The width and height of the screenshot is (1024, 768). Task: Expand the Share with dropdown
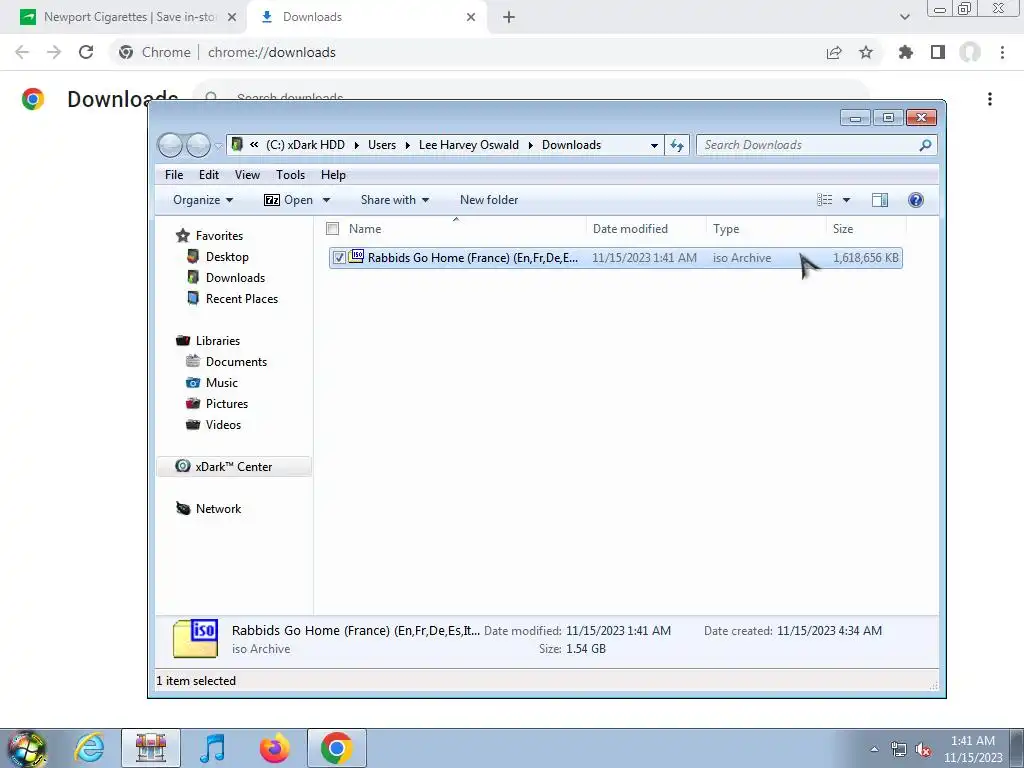395,200
